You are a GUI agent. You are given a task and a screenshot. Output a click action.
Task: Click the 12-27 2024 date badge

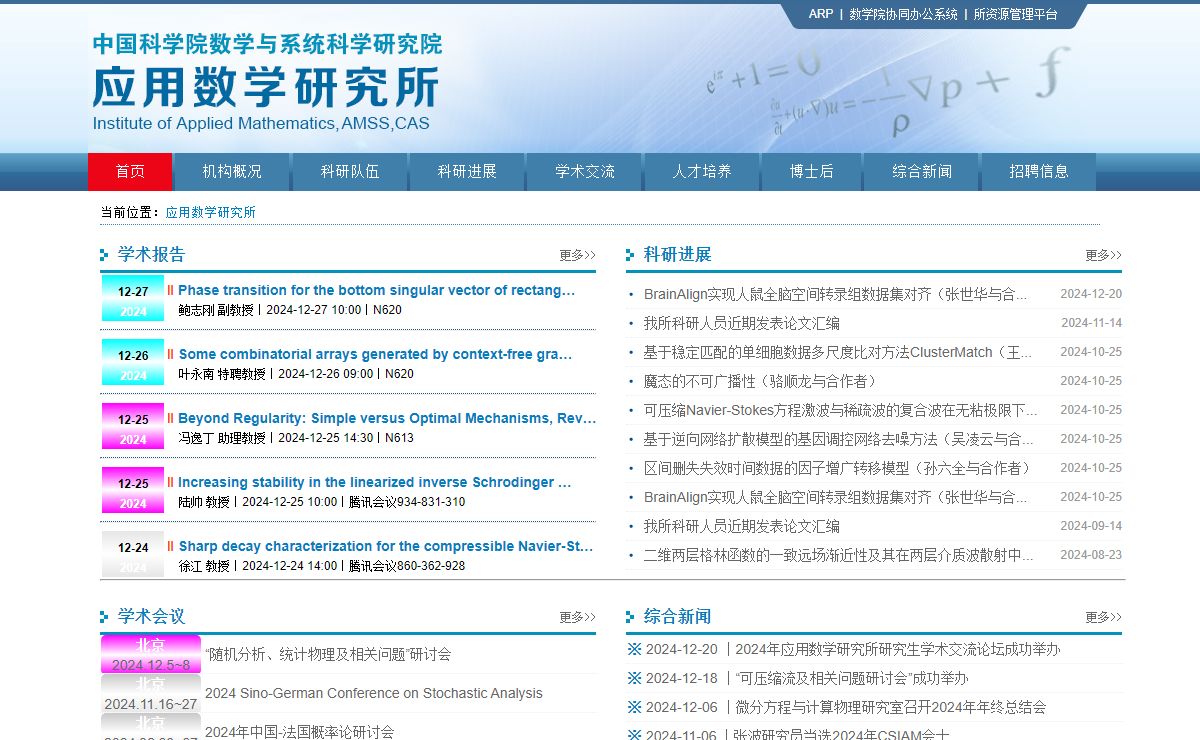pyautogui.click(x=133, y=300)
